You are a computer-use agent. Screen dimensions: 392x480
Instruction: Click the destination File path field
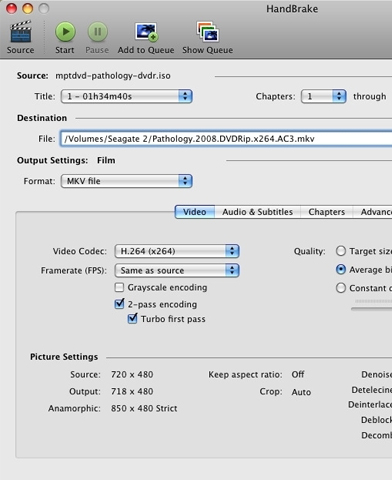coord(226,139)
